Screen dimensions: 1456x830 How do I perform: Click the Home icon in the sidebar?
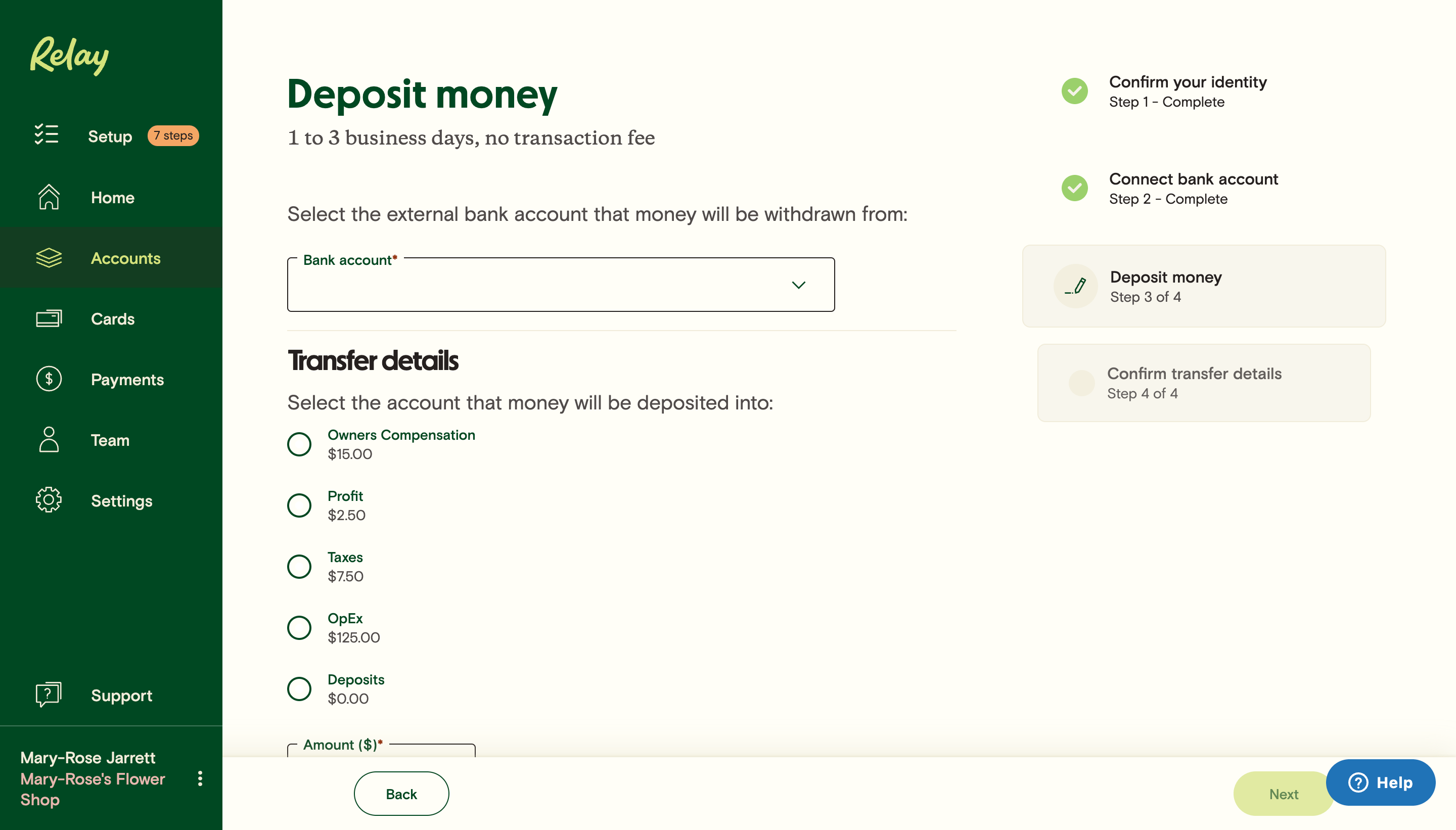pos(49,197)
